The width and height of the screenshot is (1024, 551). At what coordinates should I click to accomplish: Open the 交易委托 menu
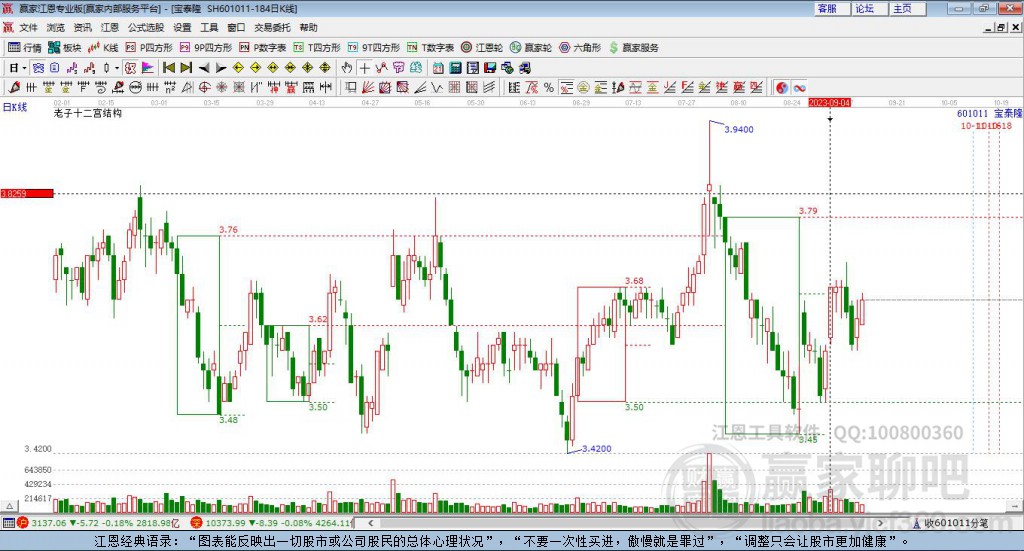tap(272, 27)
